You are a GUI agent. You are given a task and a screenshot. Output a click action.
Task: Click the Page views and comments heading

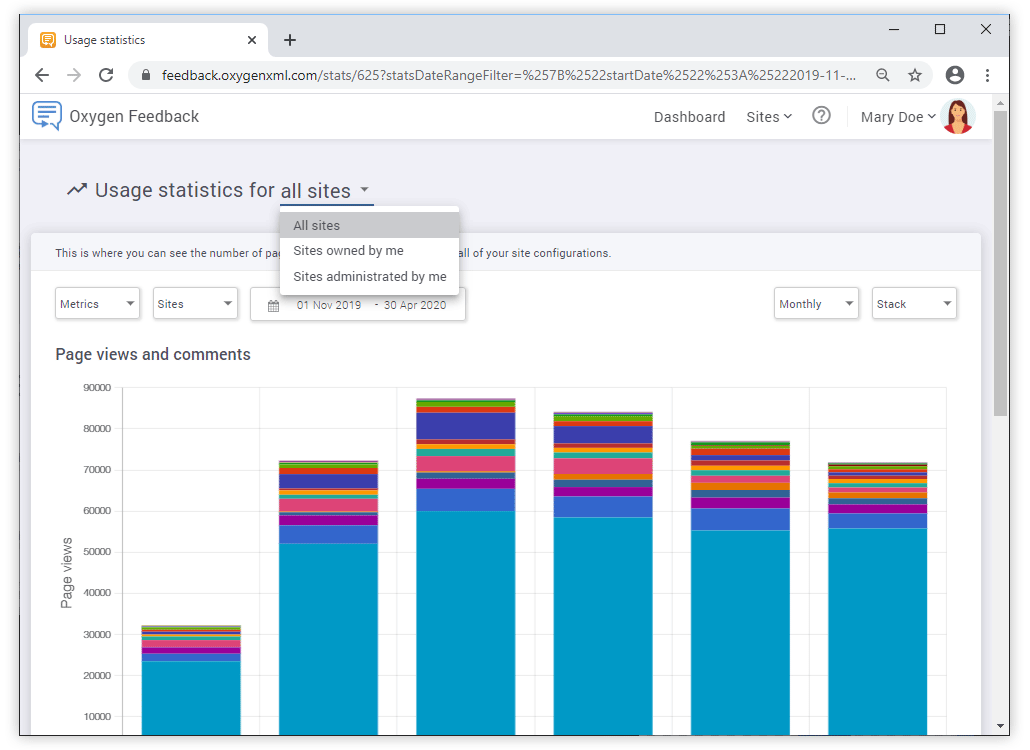(153, 355)
